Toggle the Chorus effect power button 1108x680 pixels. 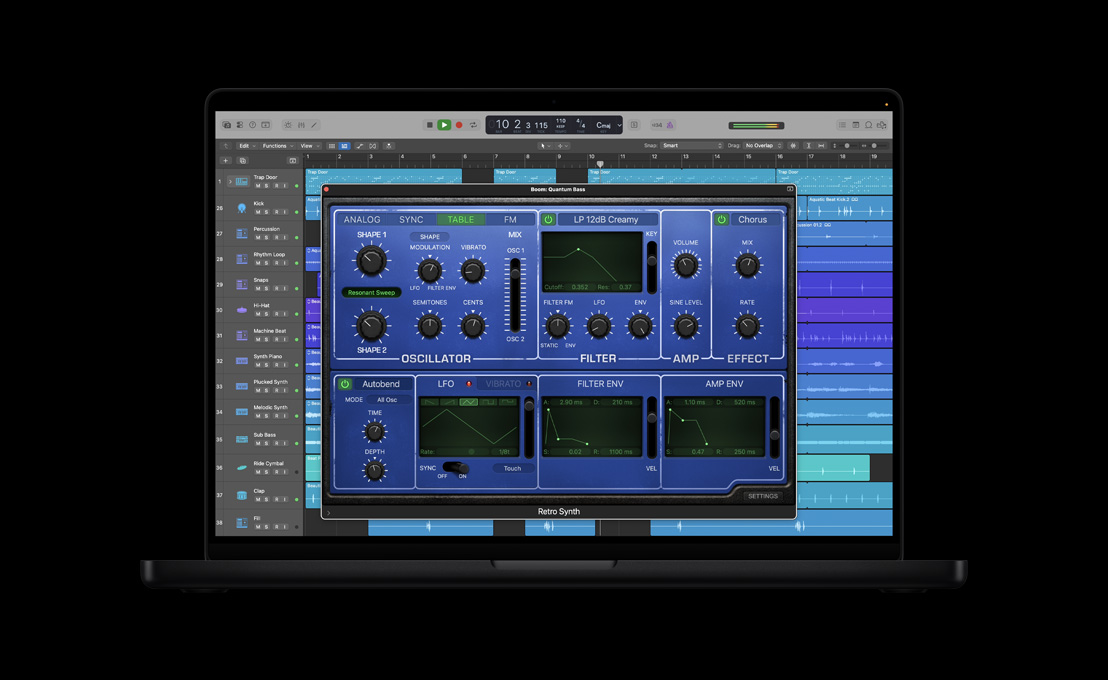tap(721, 218)
